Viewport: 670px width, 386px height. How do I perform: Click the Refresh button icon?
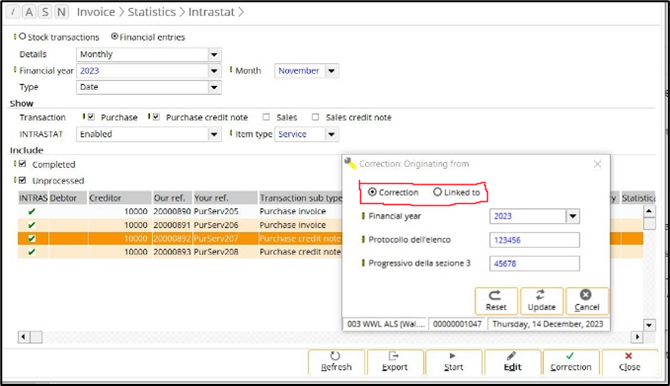point(336,362)
